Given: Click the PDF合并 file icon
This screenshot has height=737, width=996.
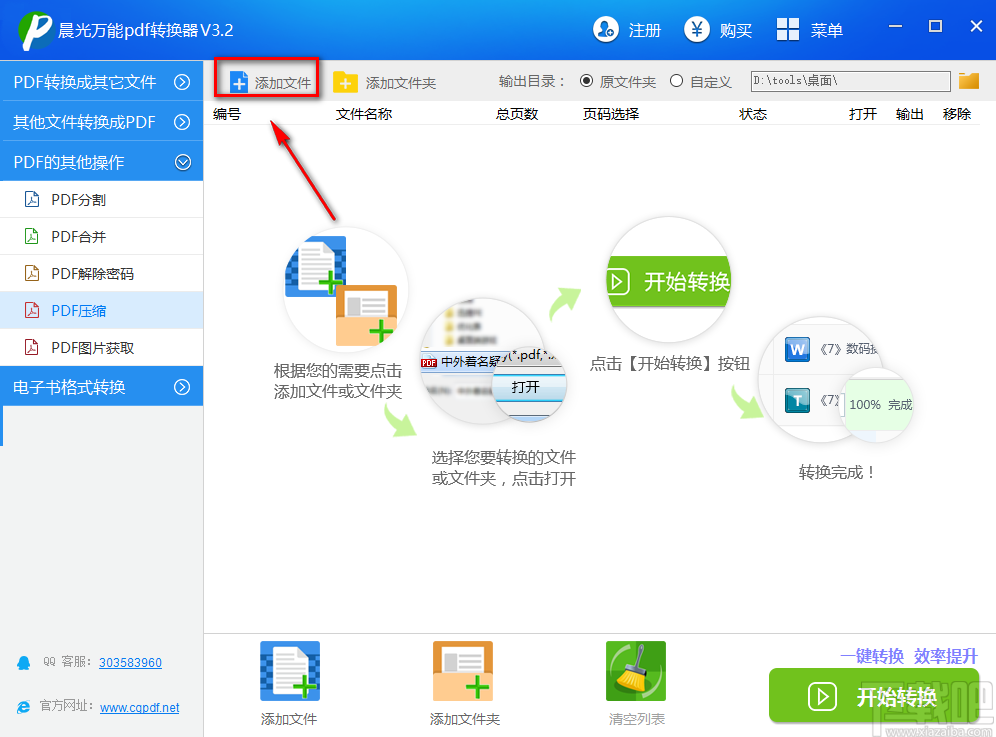Looking at the screenshot, I should [32, 236].
